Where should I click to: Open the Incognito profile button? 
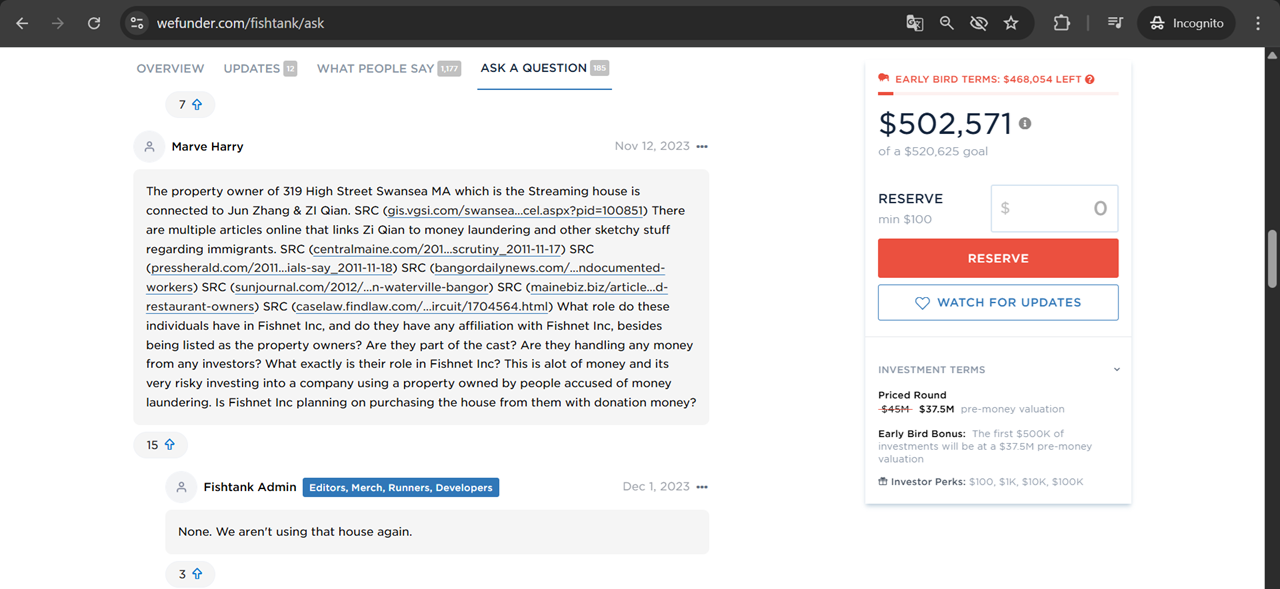tap(1186, 23)
